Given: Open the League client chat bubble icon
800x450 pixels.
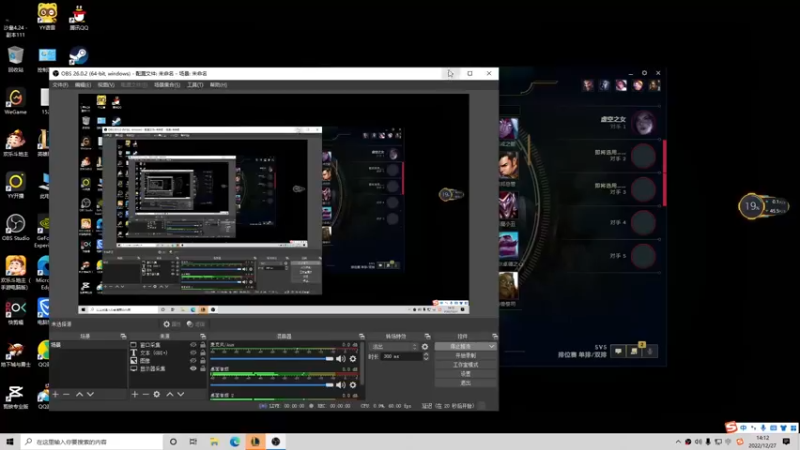Looking at the screenshot, I should pyautogui.click(x=618, y=351).
